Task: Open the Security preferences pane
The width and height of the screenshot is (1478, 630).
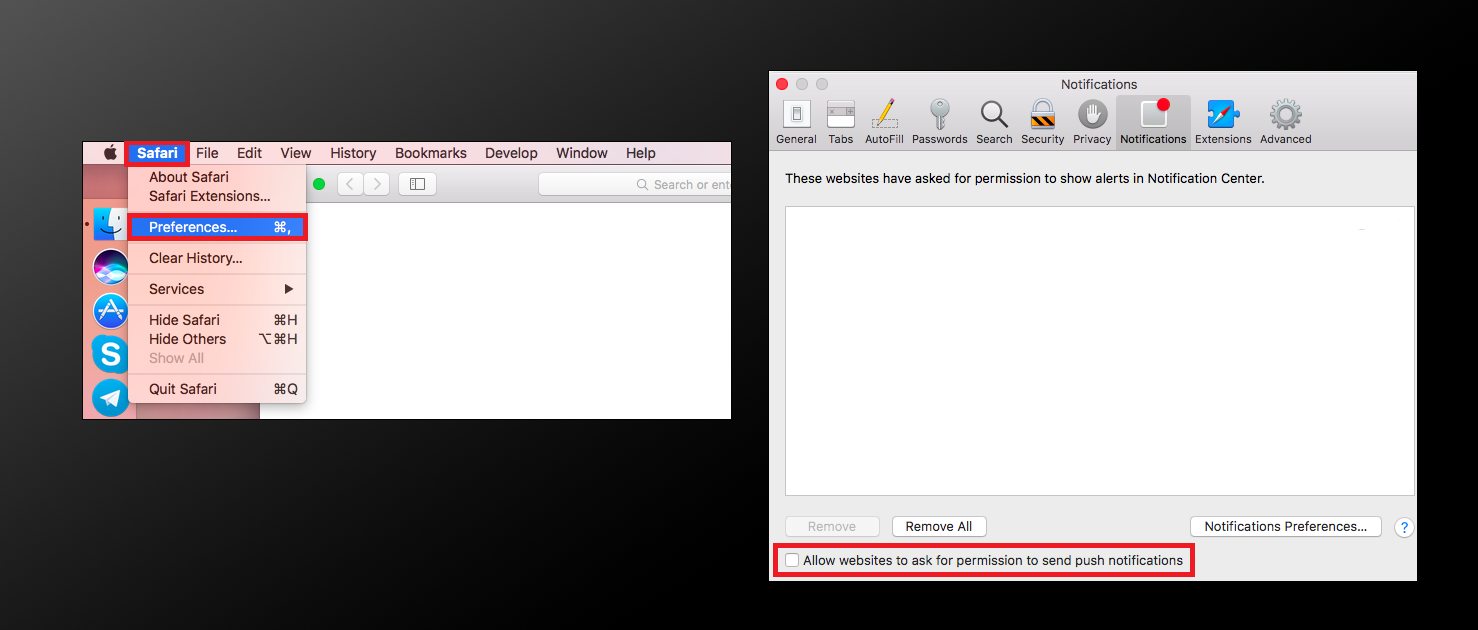Action: pyautogui.click(x=1043, y=122)
